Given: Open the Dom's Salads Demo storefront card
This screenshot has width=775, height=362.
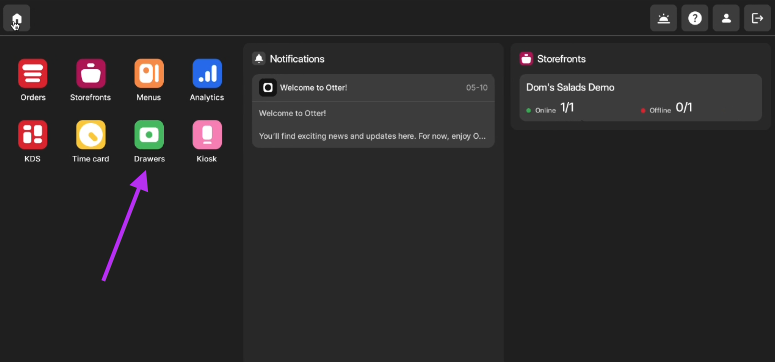Looking at the screenshot, I should 640,97.
